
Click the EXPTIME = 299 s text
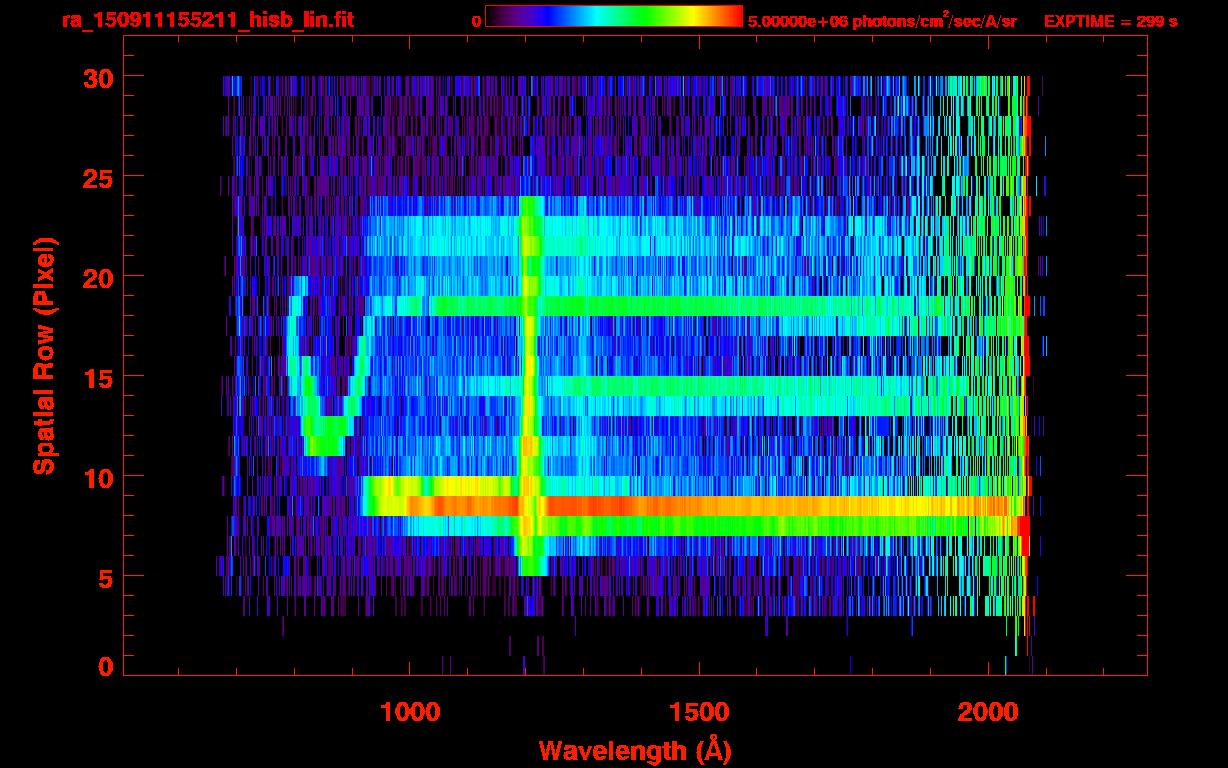click(x=1110, y=21)
